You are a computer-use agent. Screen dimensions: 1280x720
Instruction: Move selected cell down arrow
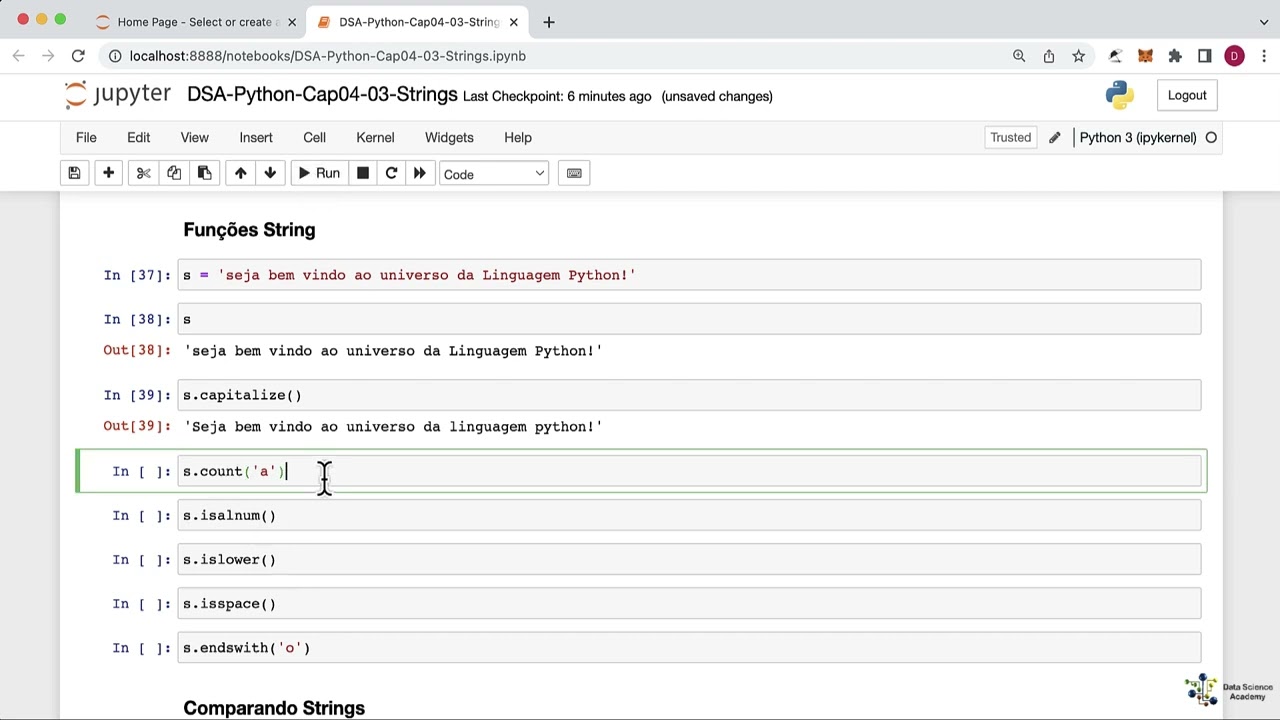point(270,173)
